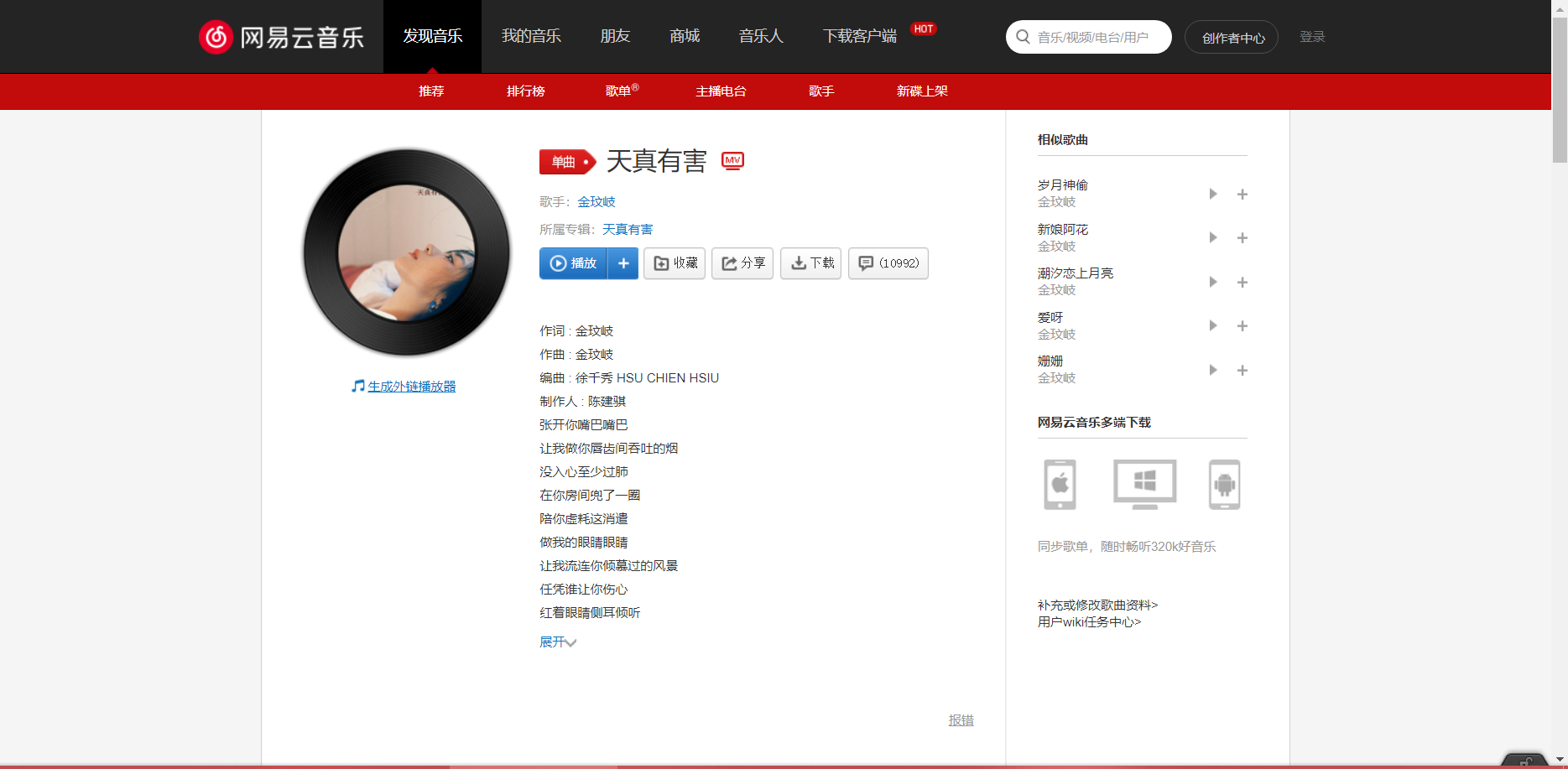The width and height of the screenshot is (1568, 769).
Task: Share the song using 分享 button
Action: click(x=742, y=263)
